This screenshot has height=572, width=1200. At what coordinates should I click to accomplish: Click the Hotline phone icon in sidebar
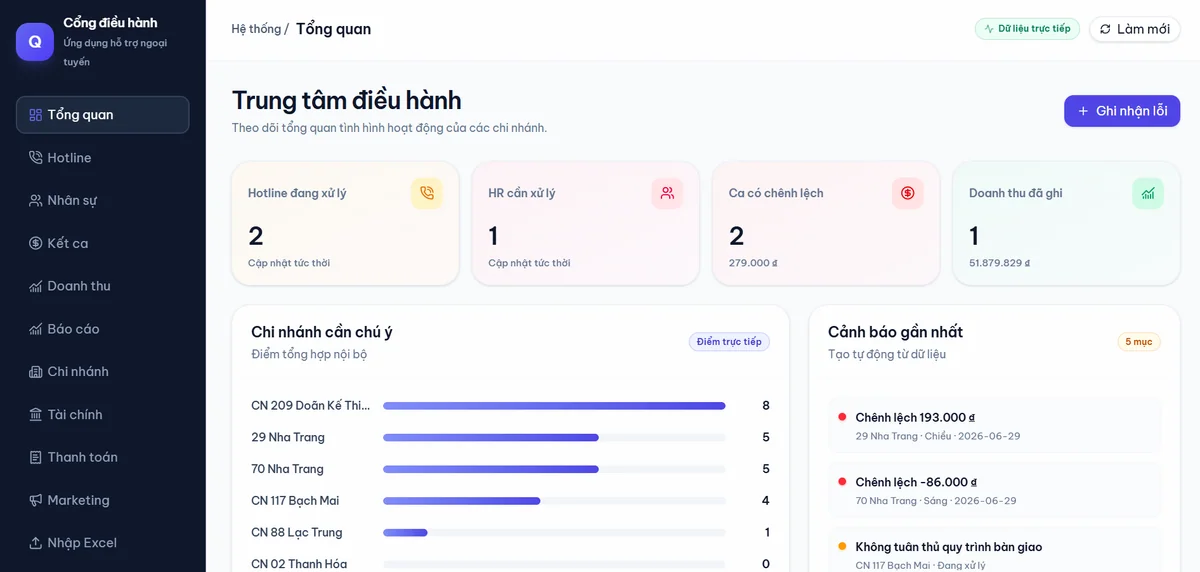(x=36, y=158)
